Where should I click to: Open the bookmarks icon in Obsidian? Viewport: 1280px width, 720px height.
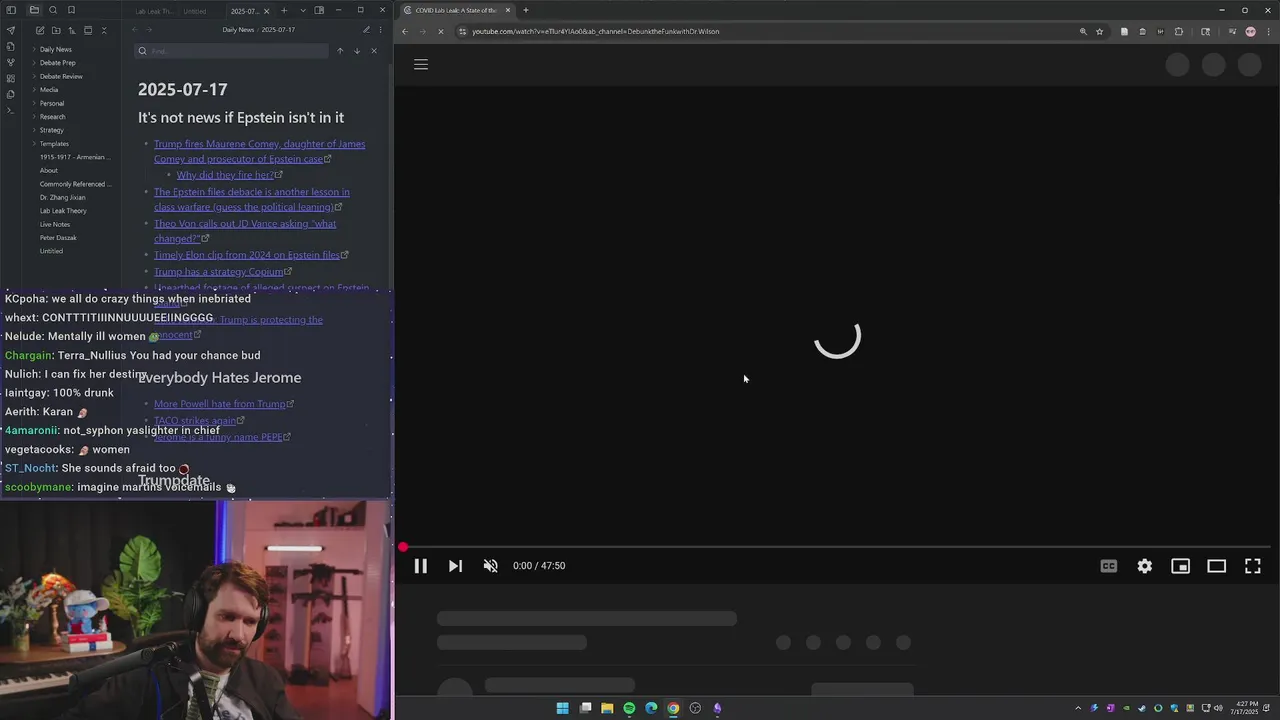pos(71,10)
